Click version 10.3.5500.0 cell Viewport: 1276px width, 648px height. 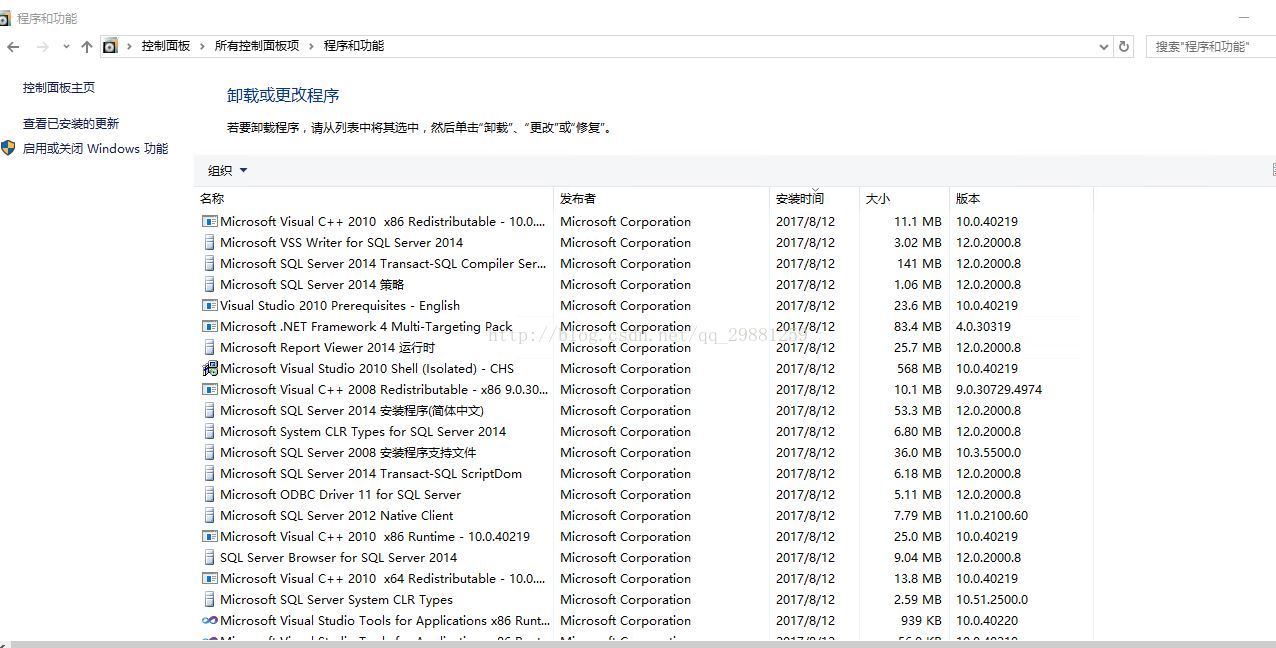pos(988,453)
